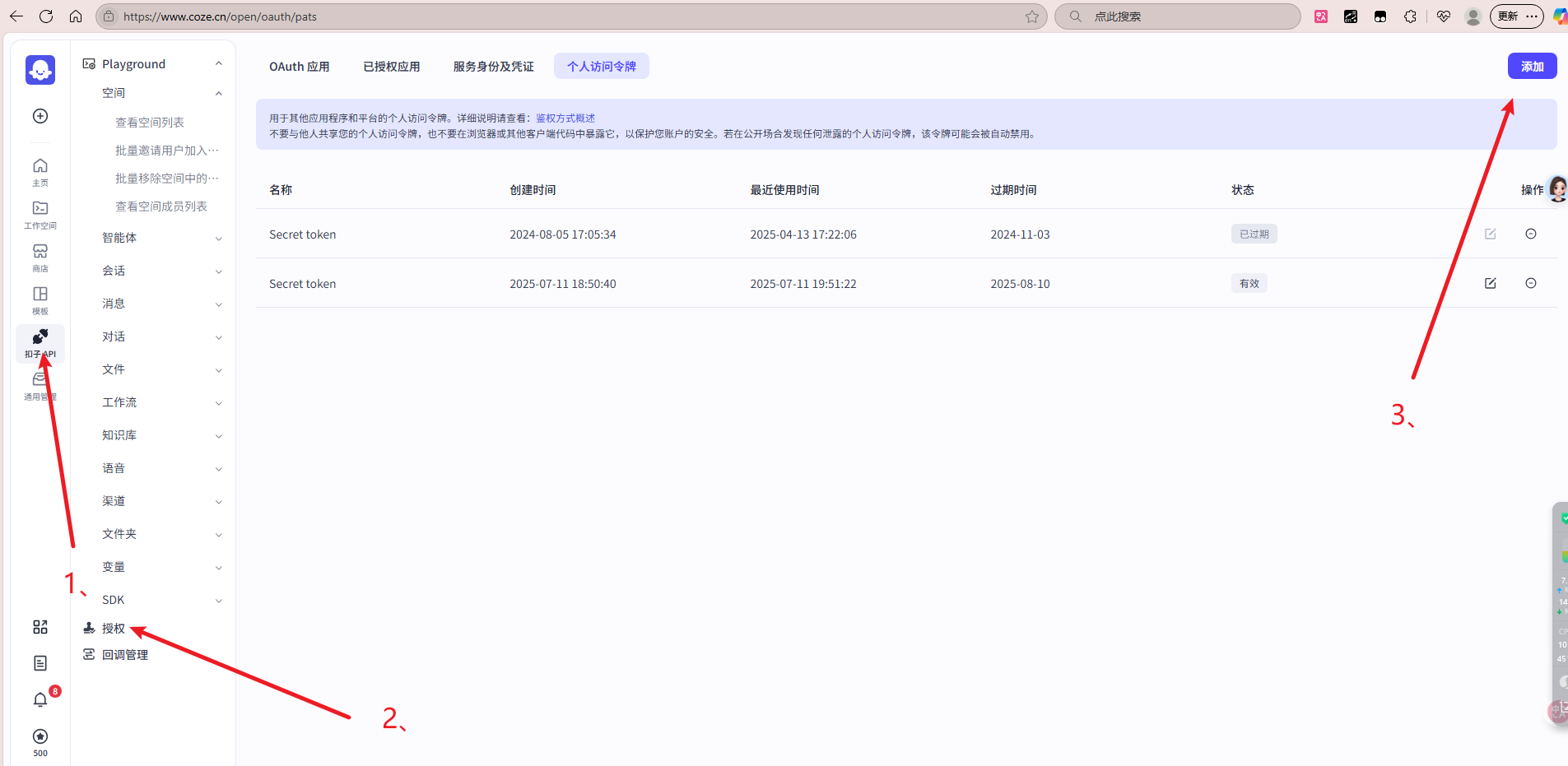This screenshot has width=1568, height=766.
Task: Edit the valid Secret token expiring 2025-08-10
Action: point(1490,283)
